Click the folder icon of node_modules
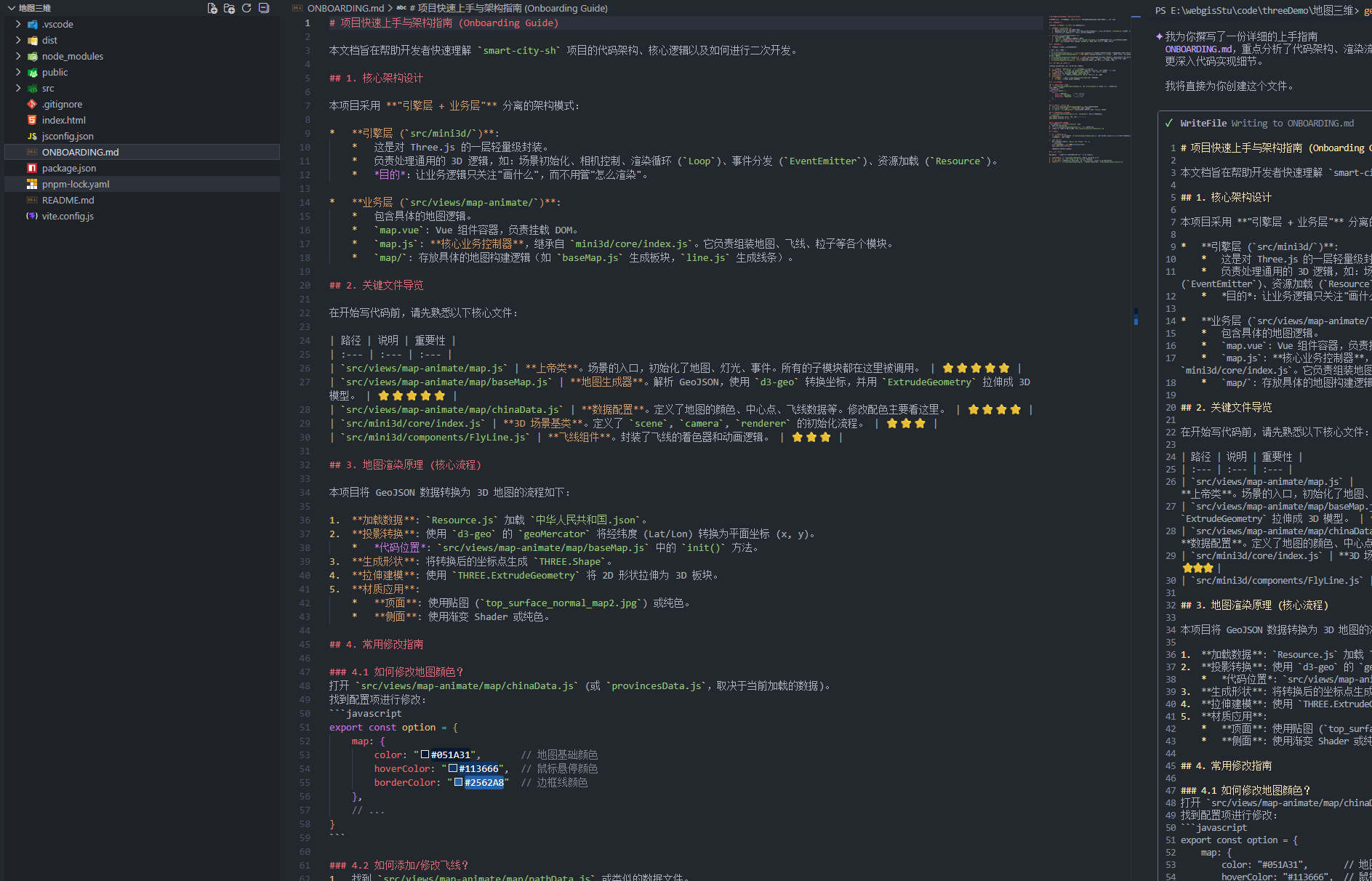 click(x=32, y=56)
